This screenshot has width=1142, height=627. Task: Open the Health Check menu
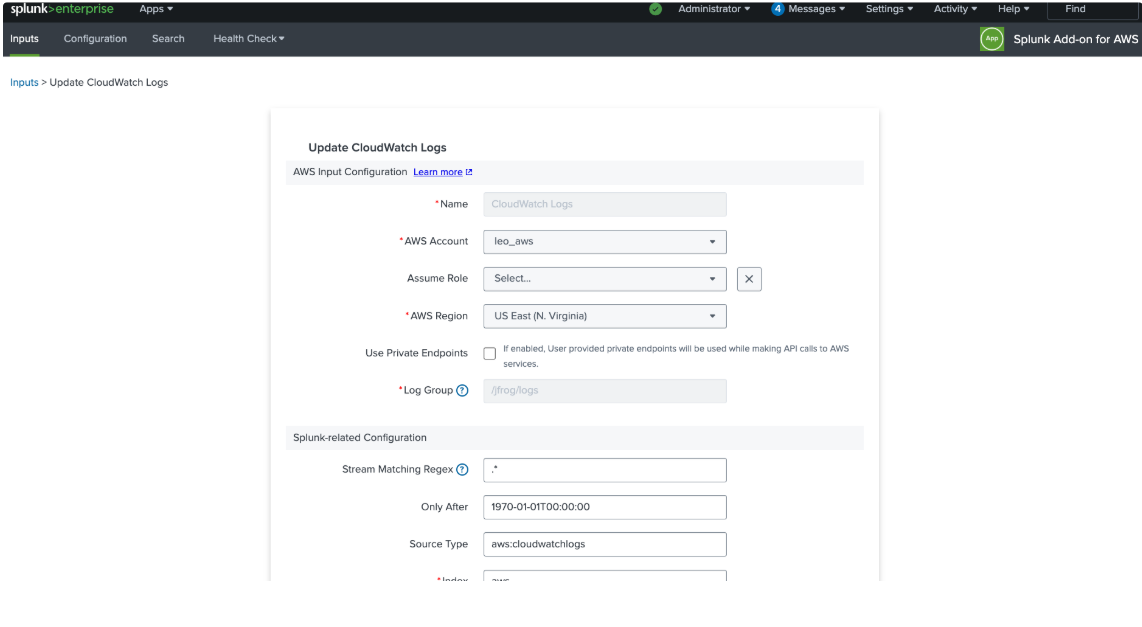[248, 39]
